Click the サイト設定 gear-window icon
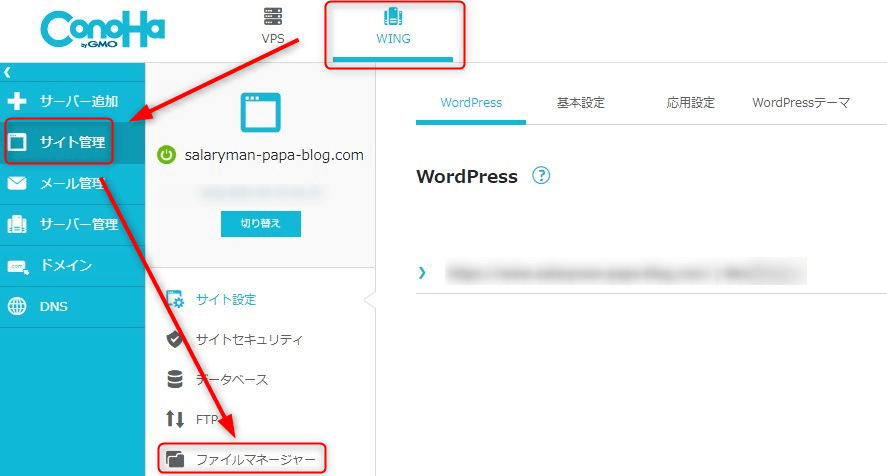Image resolution: width=887 pixels, height=476 pixels. point(175,299)
